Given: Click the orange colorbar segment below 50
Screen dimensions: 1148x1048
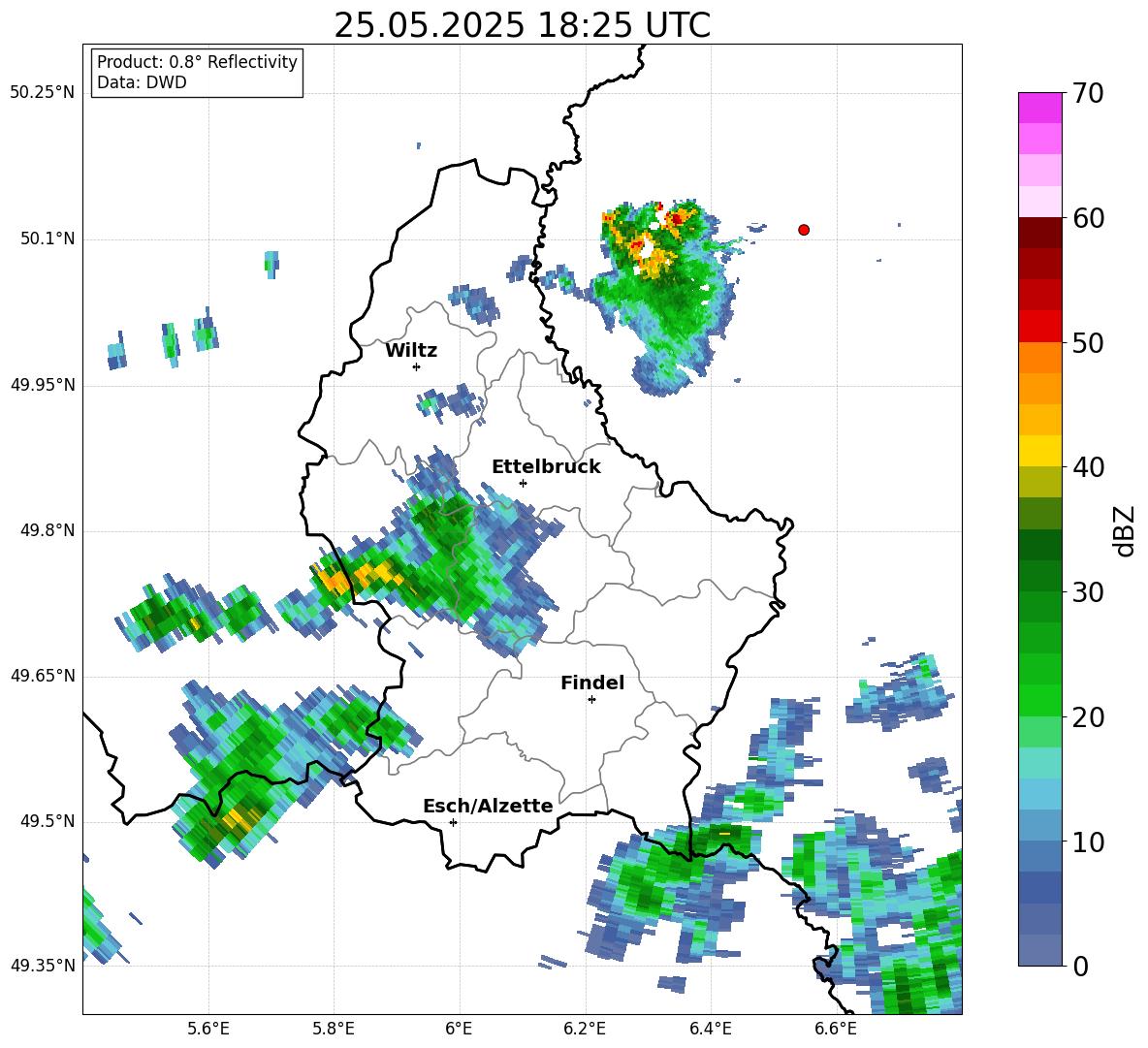Looking at the screenshot, I should click(1039, 358).
